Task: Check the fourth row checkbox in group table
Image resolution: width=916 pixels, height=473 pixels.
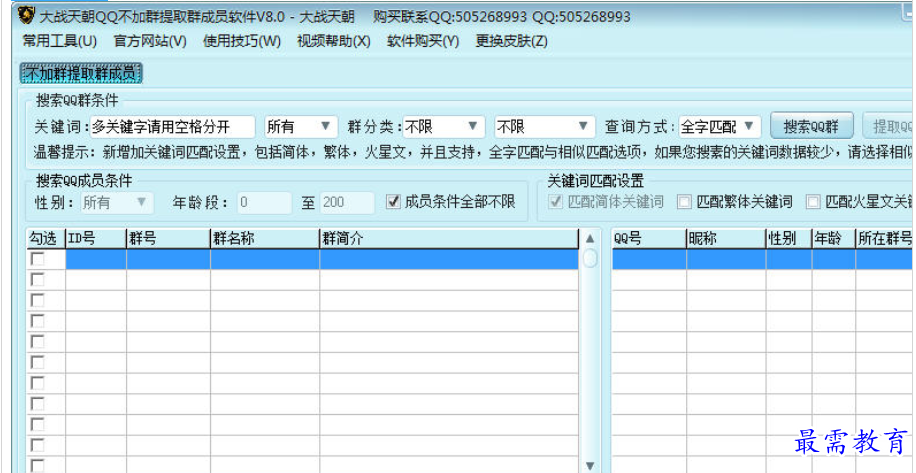Action: (38, 321)
